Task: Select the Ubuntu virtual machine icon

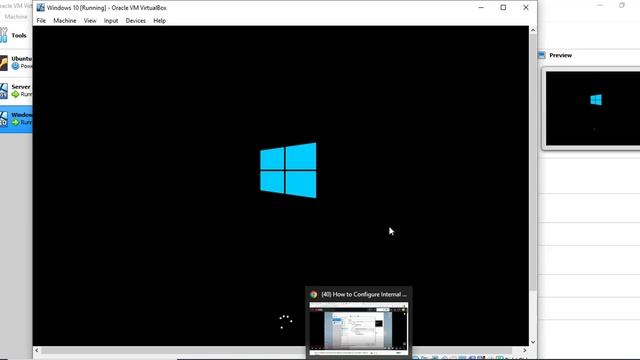Action: 3,63
